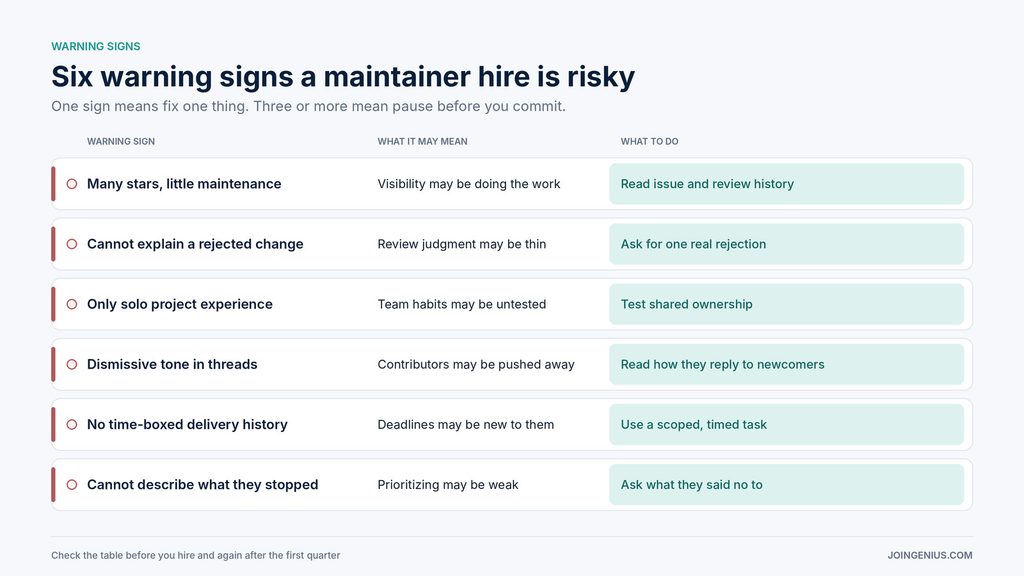1024x576 pixels.
Task: Click the green 'WARNING SIGNS' section label
Action: tap(96, 46)
